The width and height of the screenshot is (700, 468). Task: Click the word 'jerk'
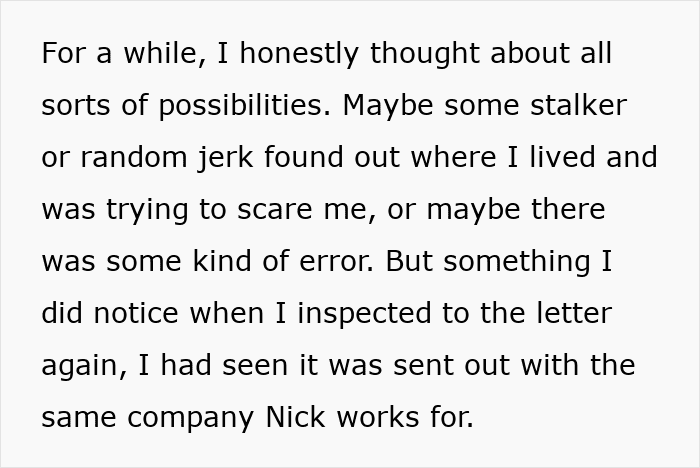[x=225, y=158]
